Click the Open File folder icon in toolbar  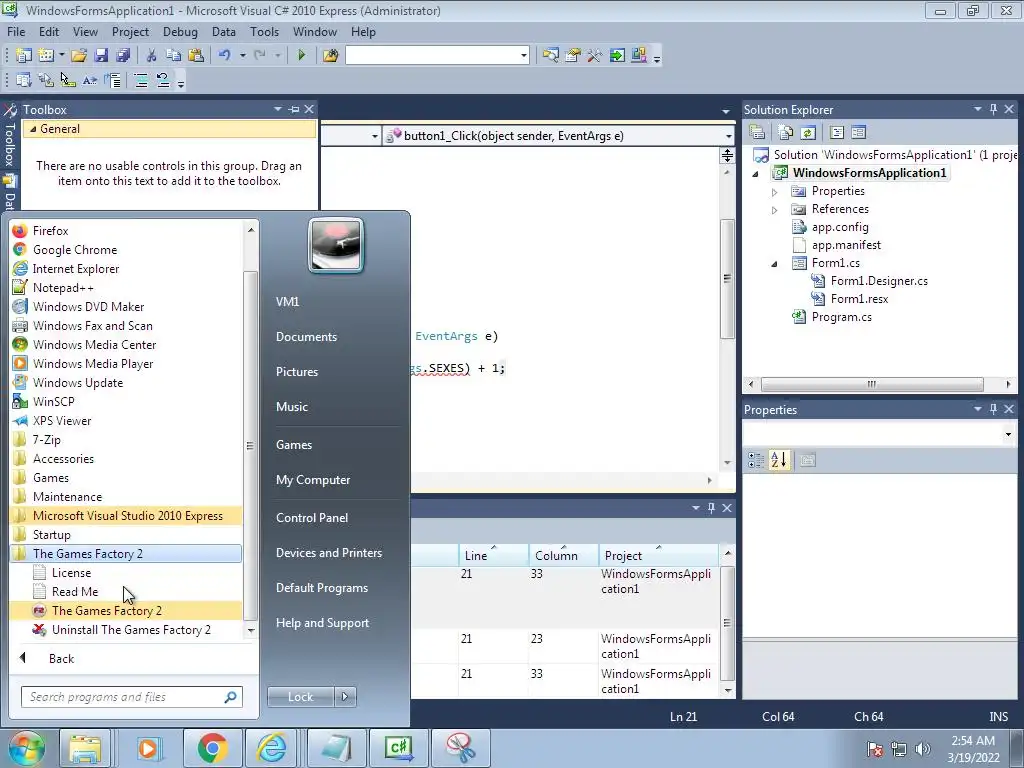coord(79,56)
